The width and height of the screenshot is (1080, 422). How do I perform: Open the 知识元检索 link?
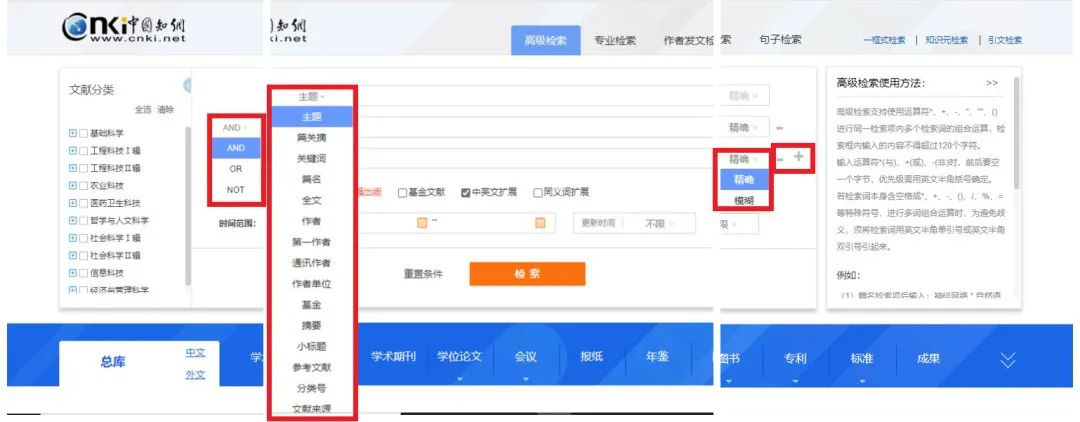(x=946, y=40)
